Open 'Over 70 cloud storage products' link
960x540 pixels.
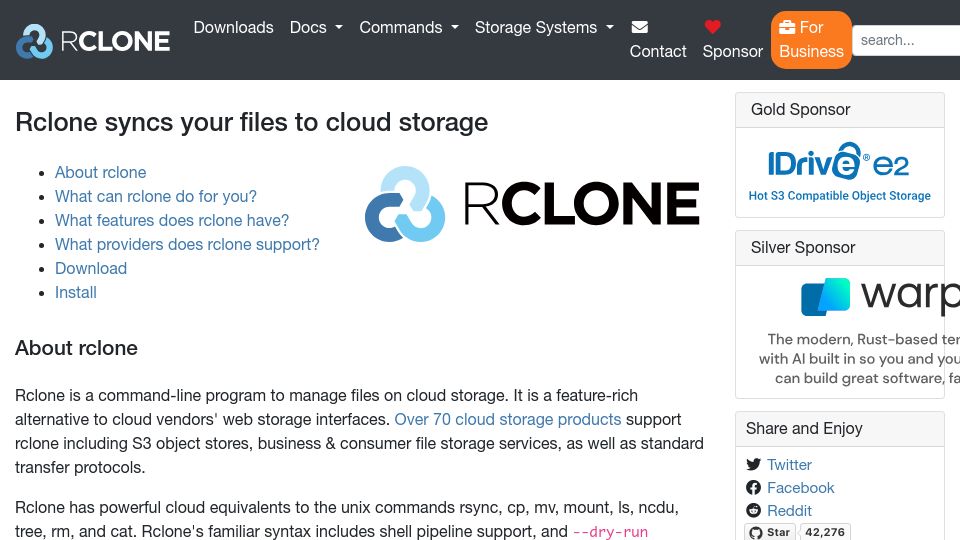[x=508, y=419]
